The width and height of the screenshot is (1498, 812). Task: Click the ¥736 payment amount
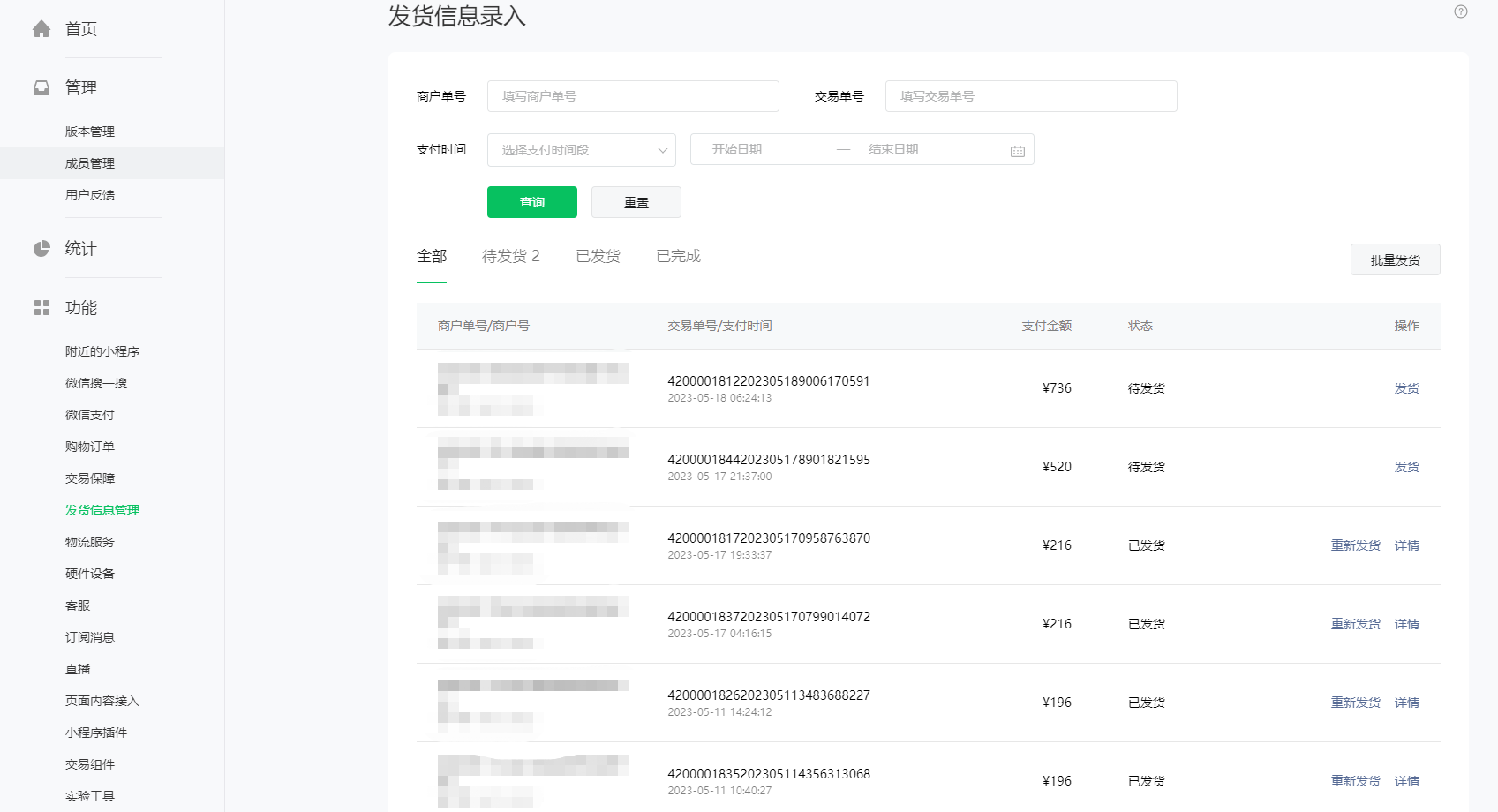1057,388
